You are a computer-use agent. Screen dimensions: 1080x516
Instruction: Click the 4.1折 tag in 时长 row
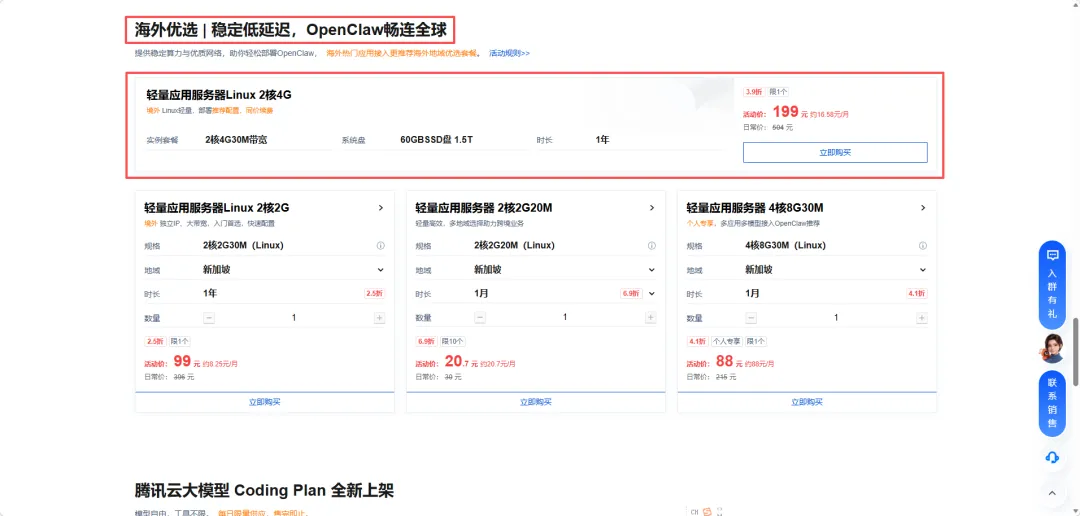tap(917, 293)
